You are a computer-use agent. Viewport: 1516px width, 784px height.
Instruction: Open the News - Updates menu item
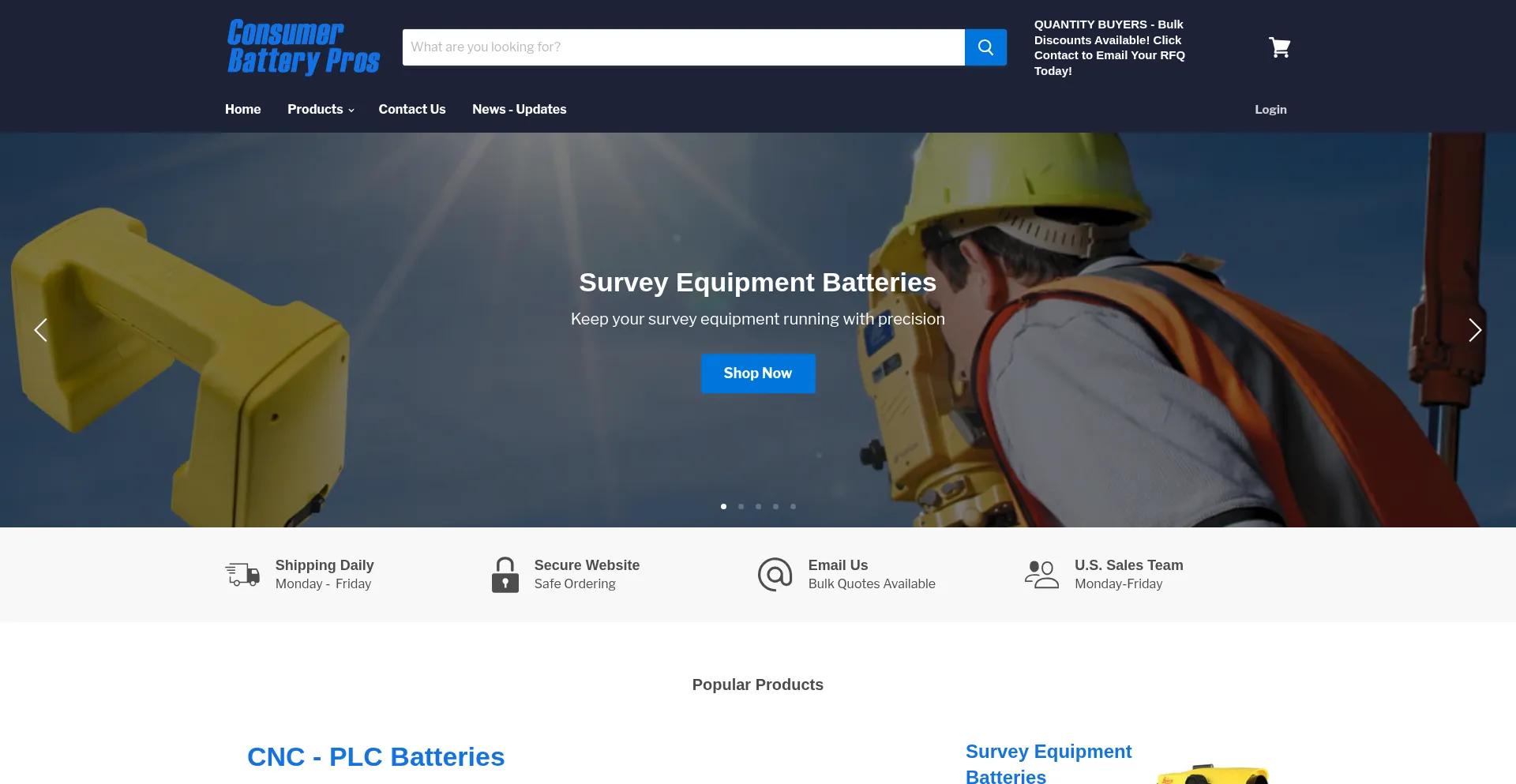[519, 109]
